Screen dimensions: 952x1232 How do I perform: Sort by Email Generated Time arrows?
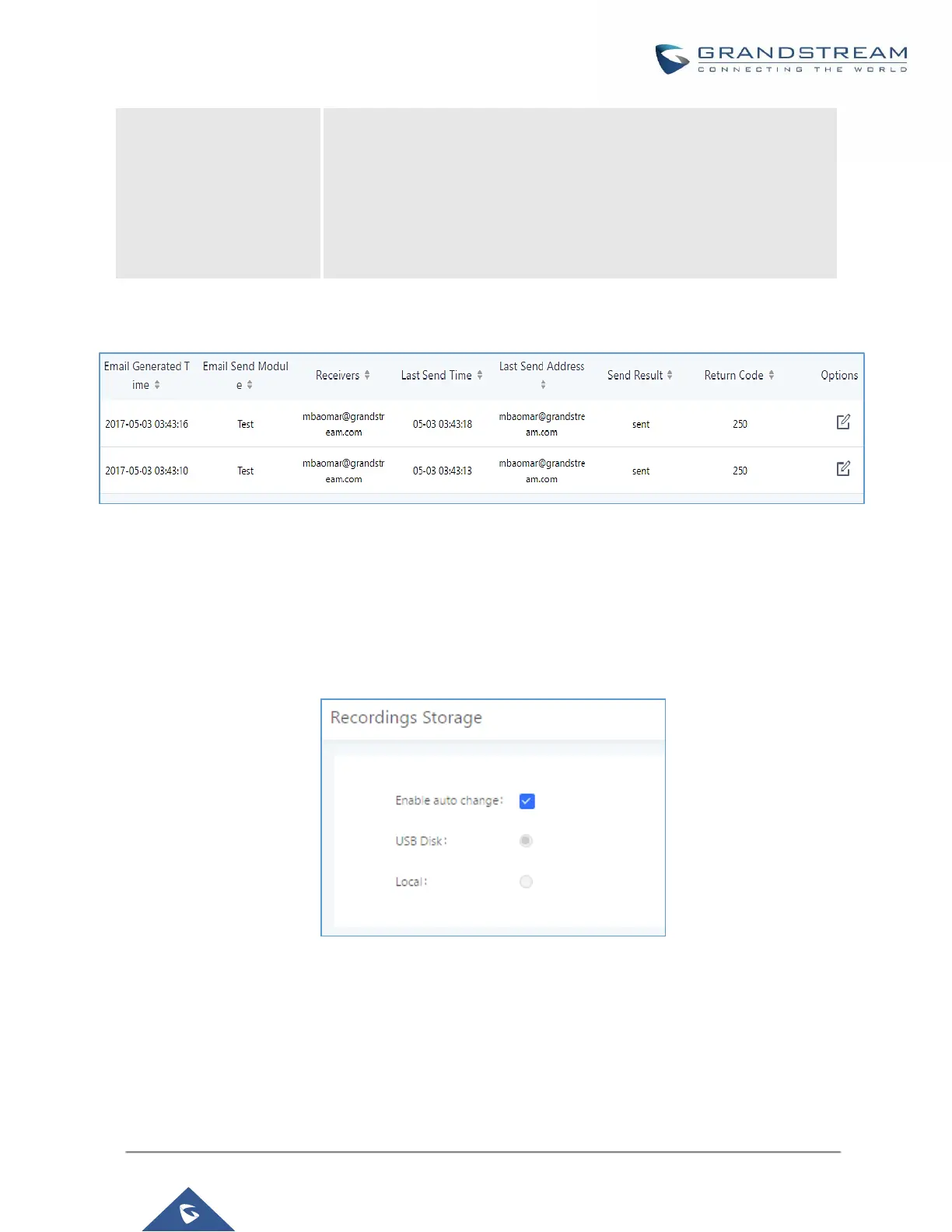coord(157,385)
